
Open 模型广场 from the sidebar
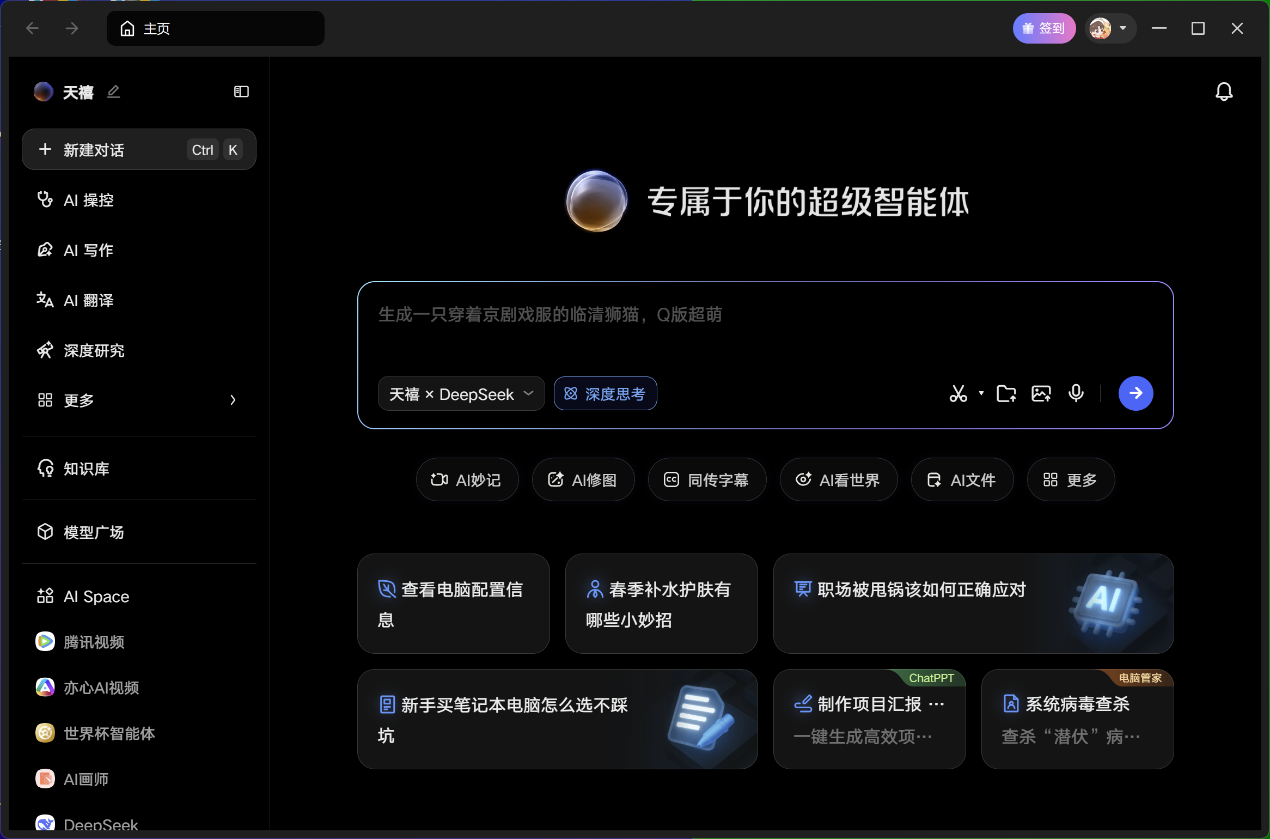tap(95, 531)
